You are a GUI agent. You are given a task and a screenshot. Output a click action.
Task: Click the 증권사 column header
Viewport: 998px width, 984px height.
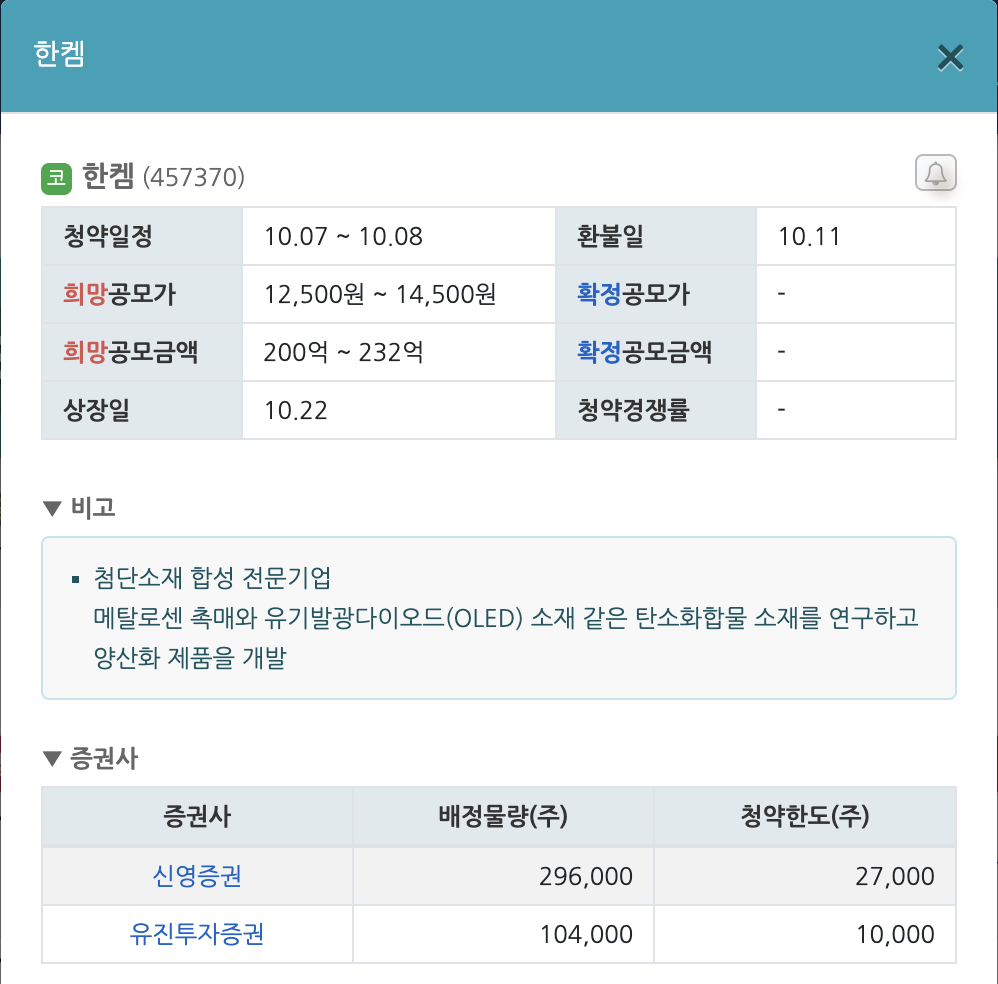point(197,816)
